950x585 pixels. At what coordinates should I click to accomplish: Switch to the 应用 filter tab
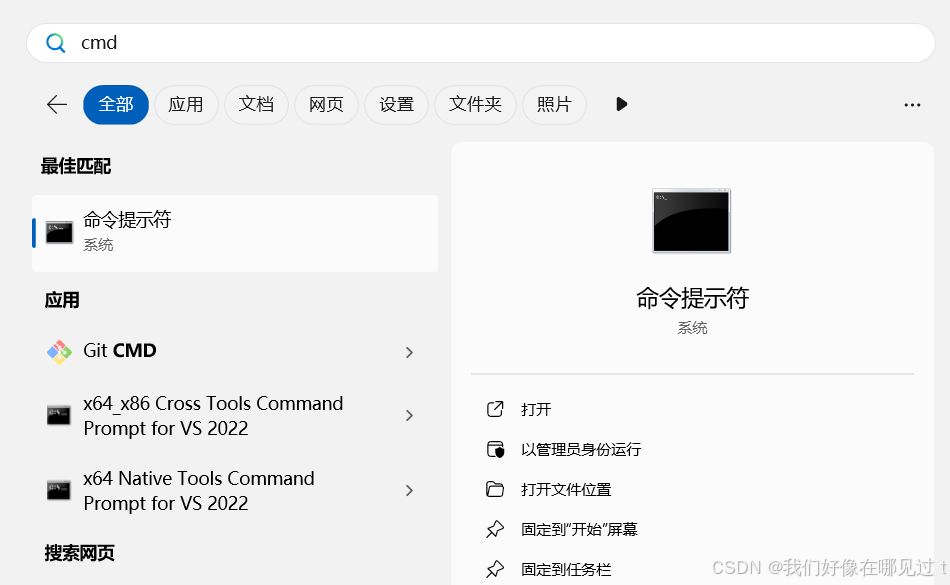186,105
